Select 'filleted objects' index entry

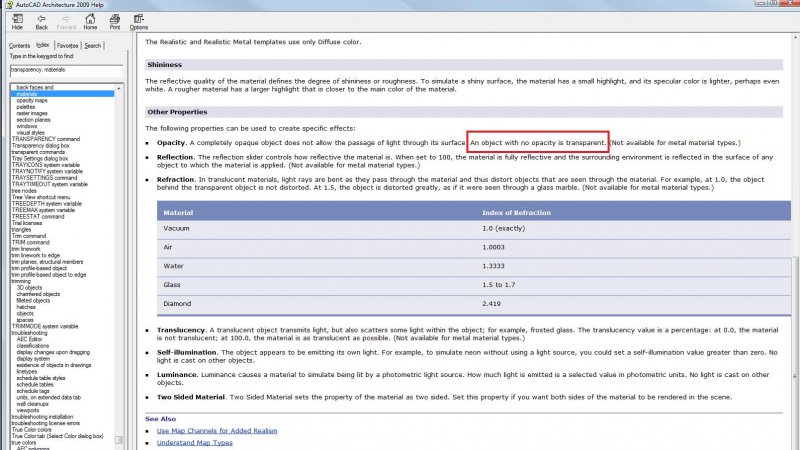tap(33, 301)
